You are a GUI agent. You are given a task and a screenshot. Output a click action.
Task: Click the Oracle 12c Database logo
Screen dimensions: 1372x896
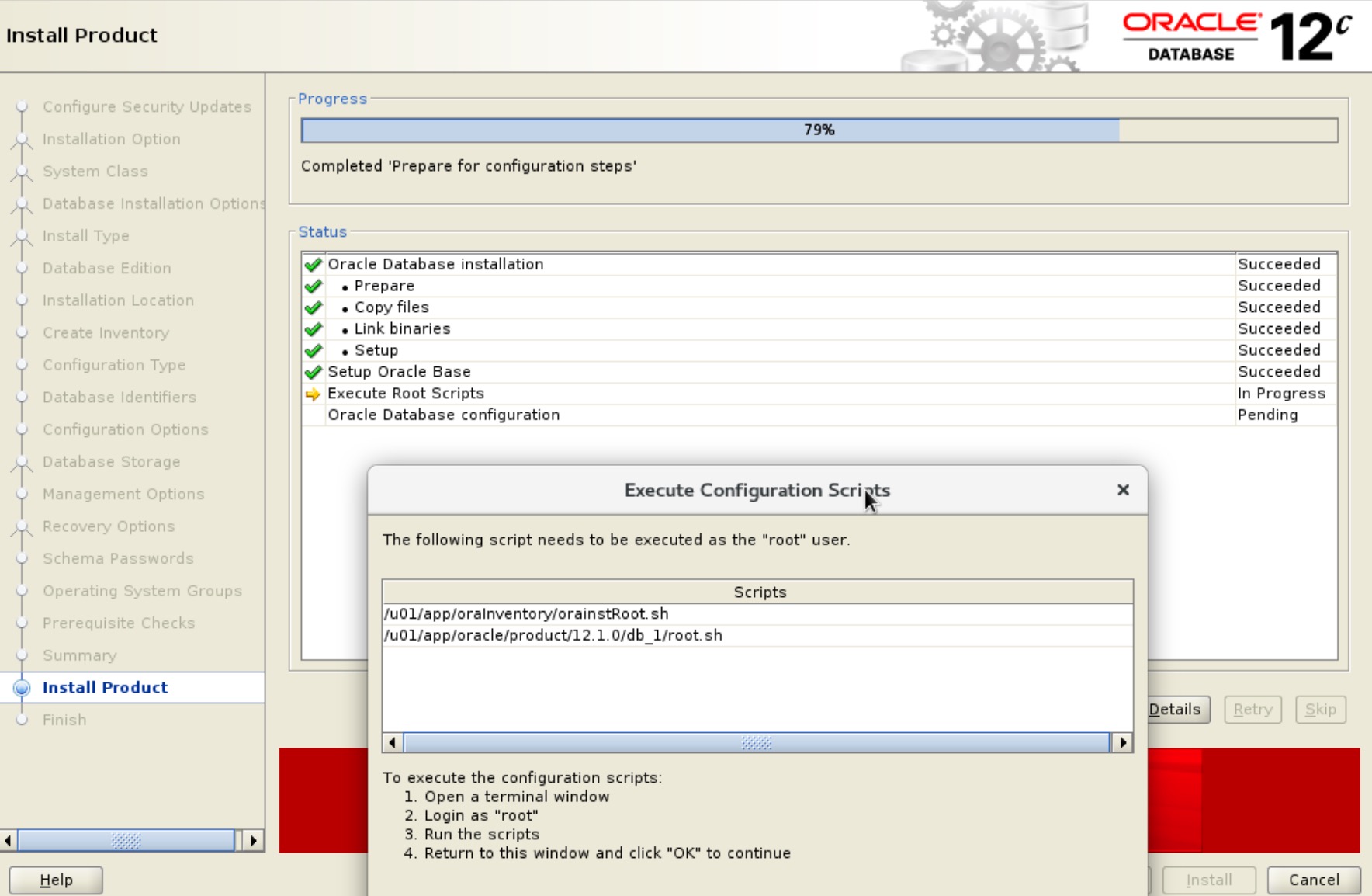pos(1238,36)
